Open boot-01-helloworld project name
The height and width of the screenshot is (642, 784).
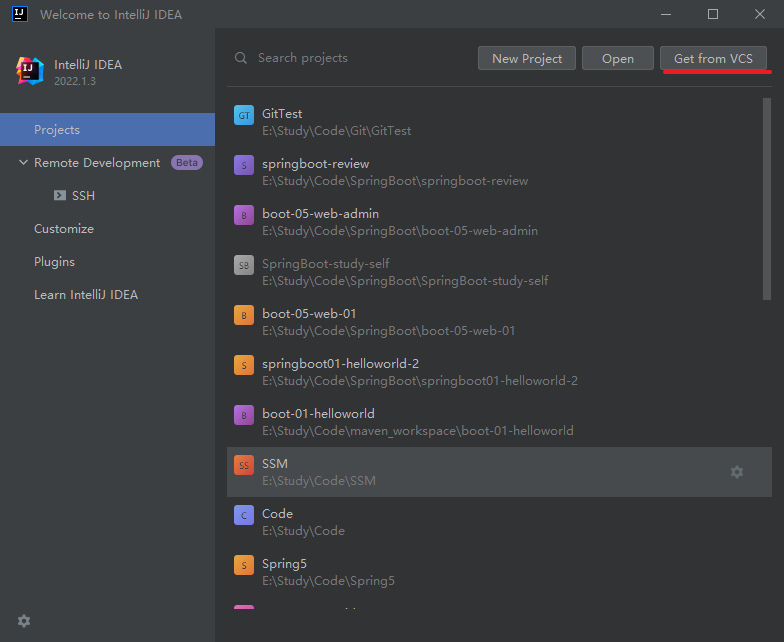point(318,414)
